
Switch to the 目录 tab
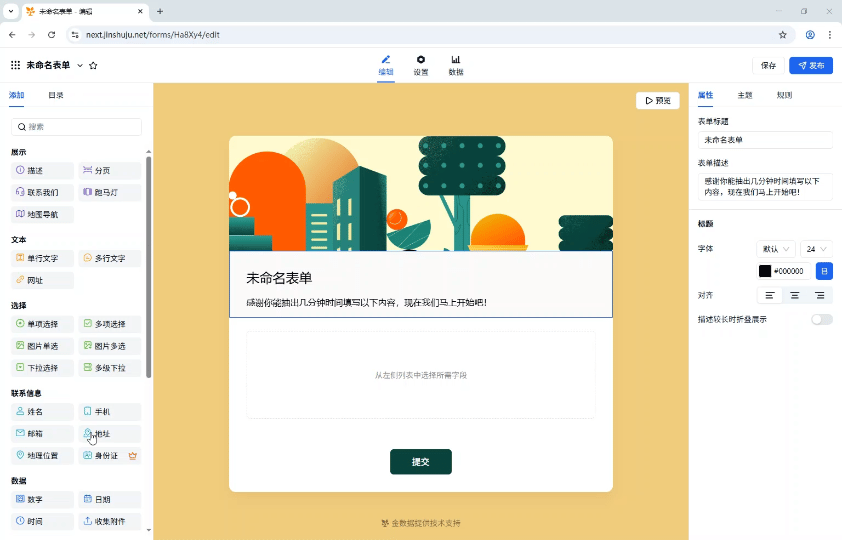[x=56, y=95]
